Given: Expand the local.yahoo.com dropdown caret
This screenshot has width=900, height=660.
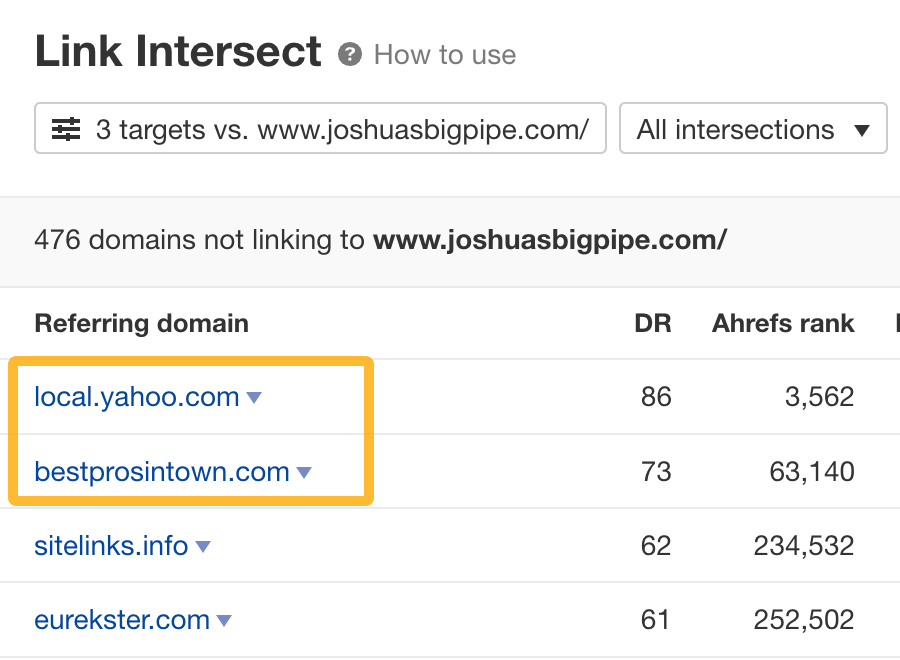Looking at the screenshot, I should tap(254, 397).
